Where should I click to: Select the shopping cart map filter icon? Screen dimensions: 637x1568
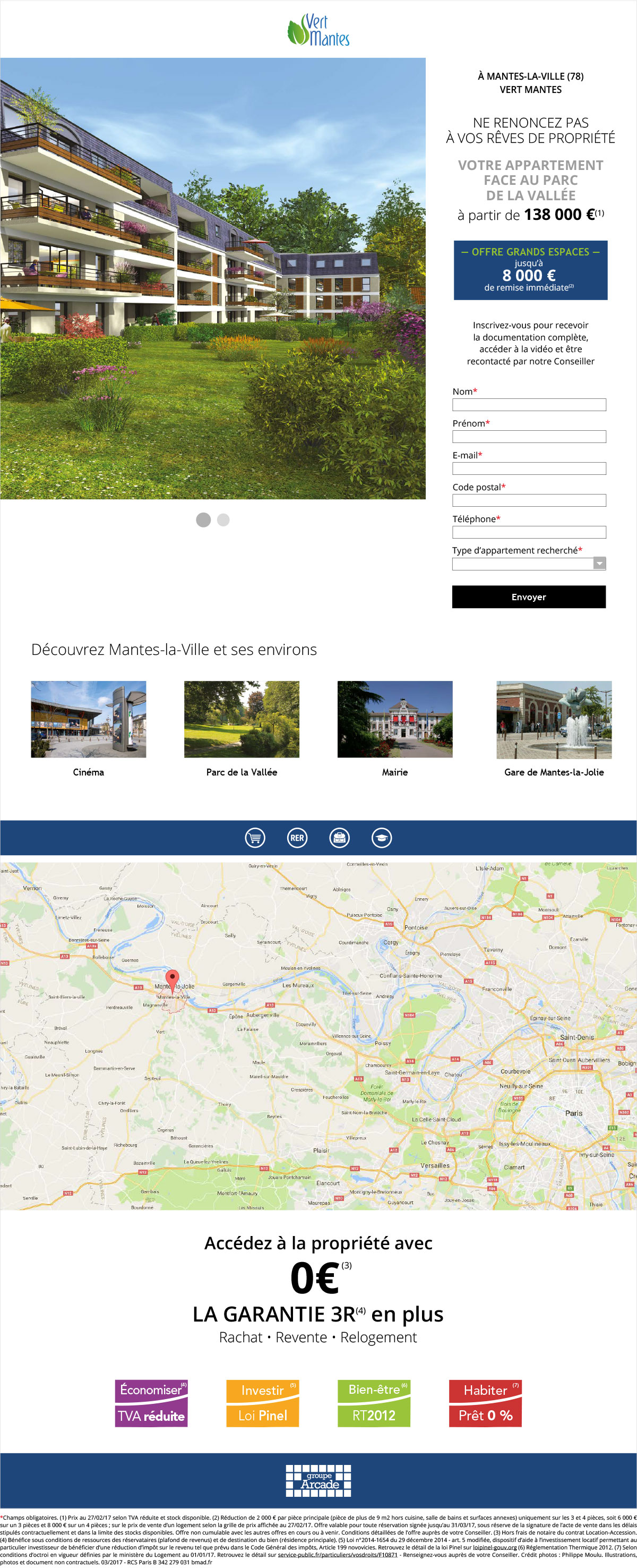point(255,838)
